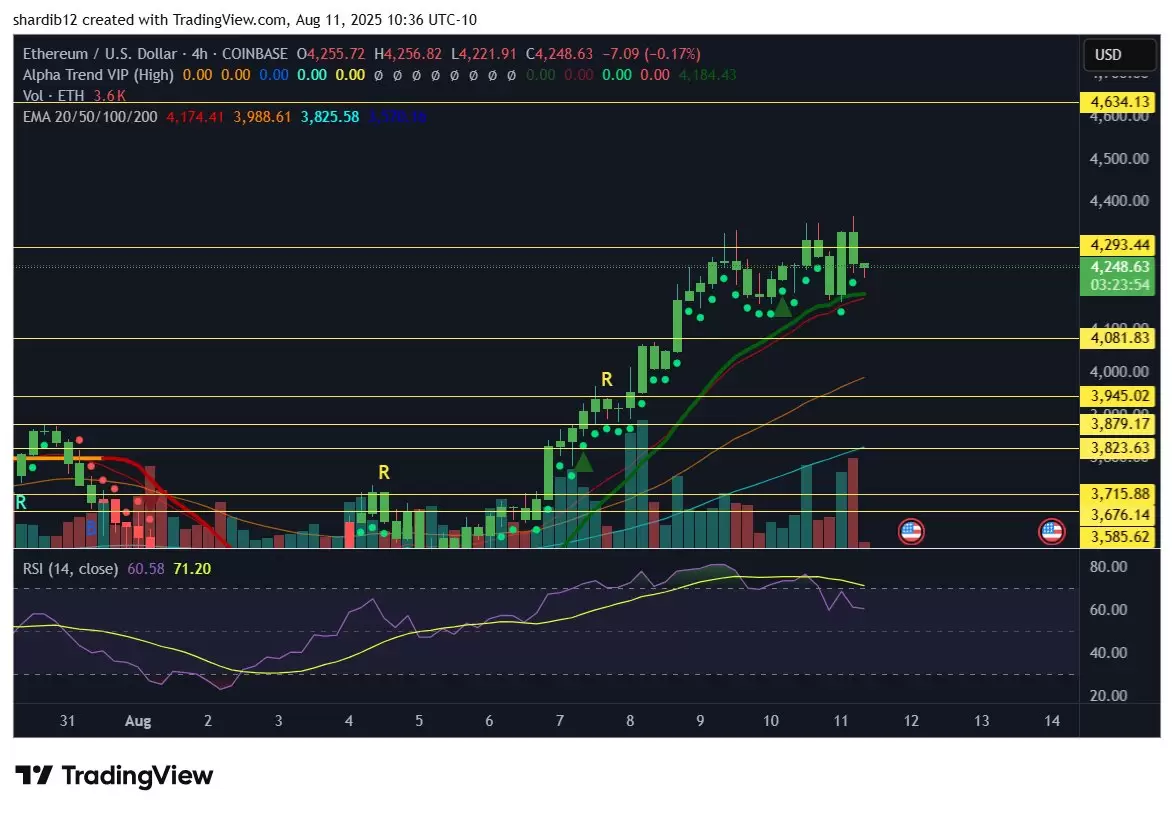This screenshot has width=1174, height=813.
Task: Click the cyan R marker at left edge
Action: point(20,502)
